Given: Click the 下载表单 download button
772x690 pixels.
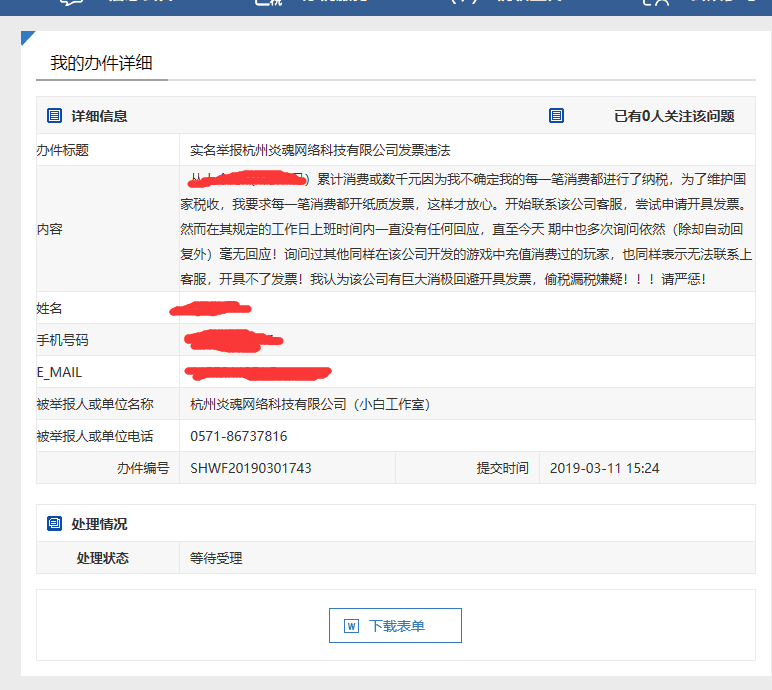Looking at the screenshot, I should (x=395, y=625).
